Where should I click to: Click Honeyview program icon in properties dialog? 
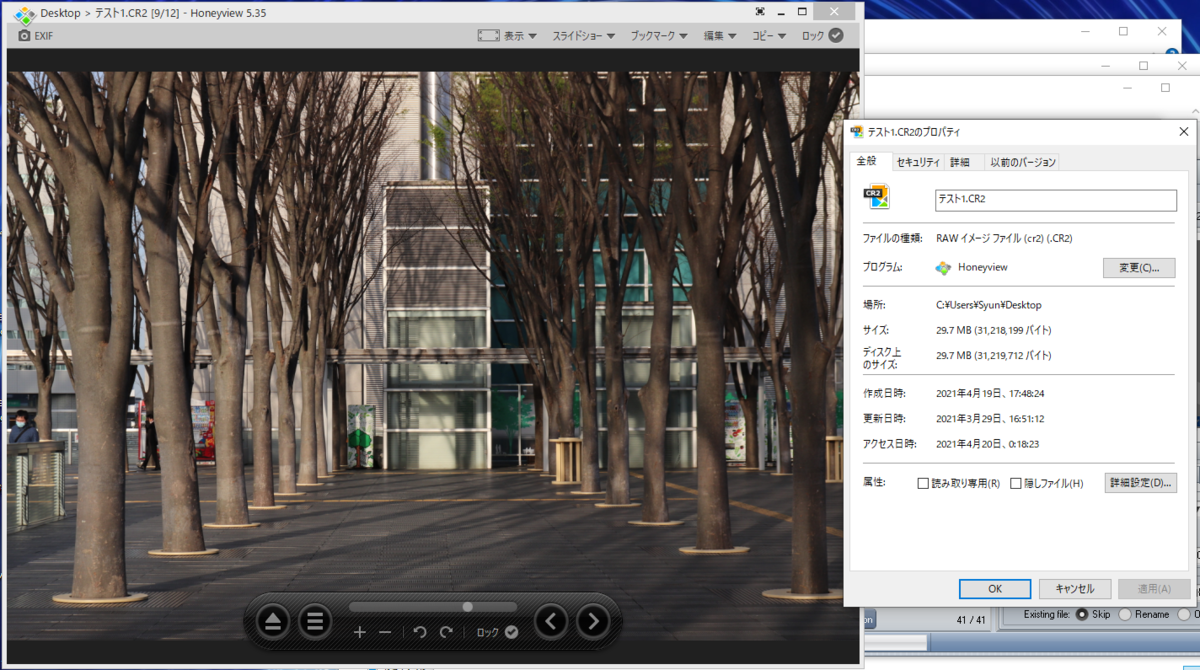click(x=943, y=267)
